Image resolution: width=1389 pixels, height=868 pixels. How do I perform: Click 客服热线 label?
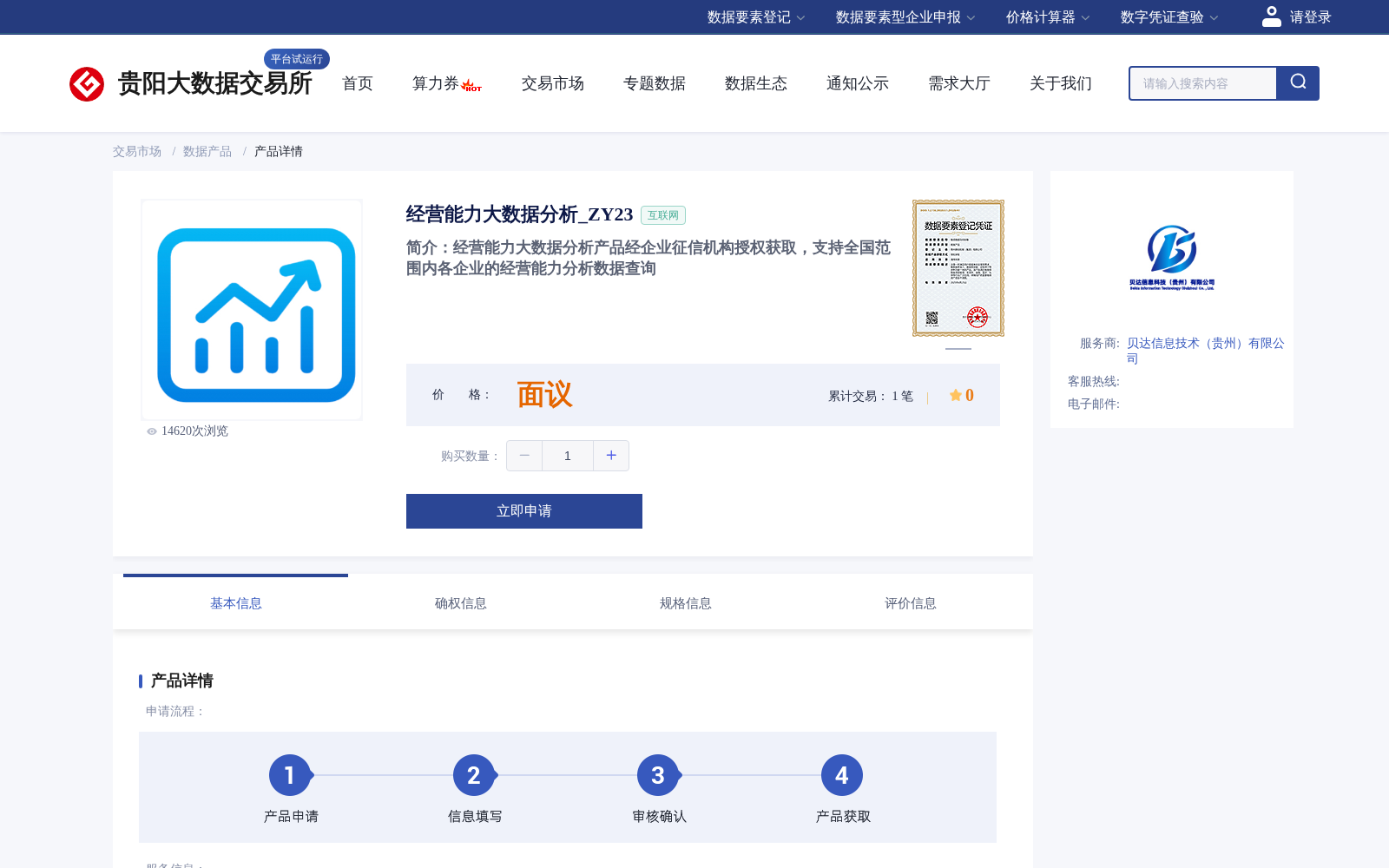1094,382
